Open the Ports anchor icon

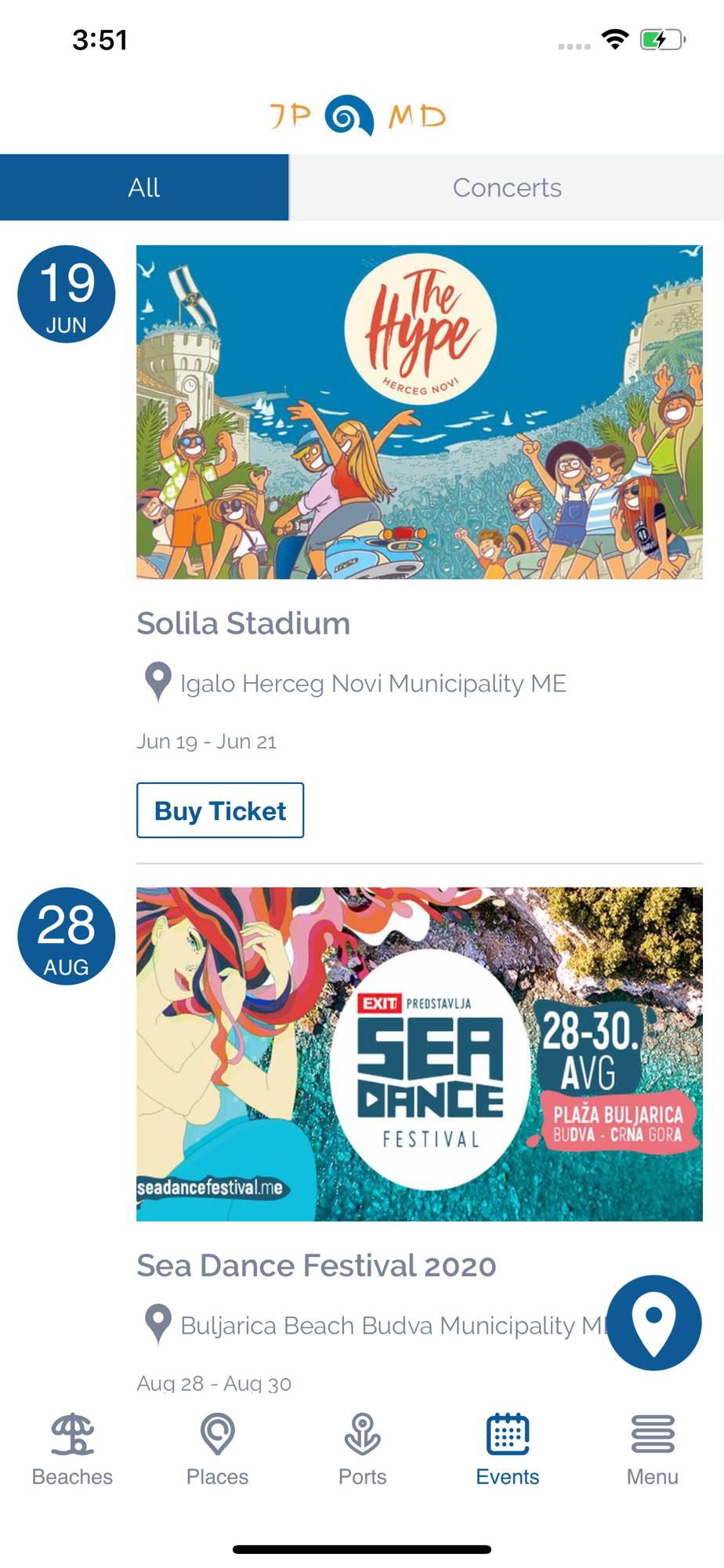coord(362,1434)
